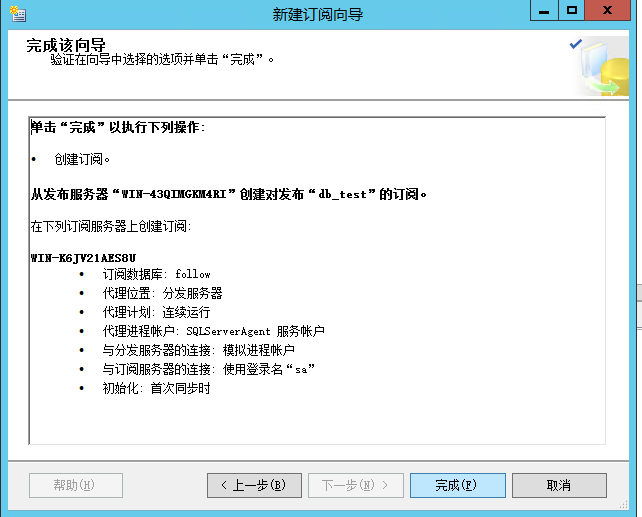Click the window title 新建订阅向导
This screenshot has height=517, width=642.
pos(318,15)
